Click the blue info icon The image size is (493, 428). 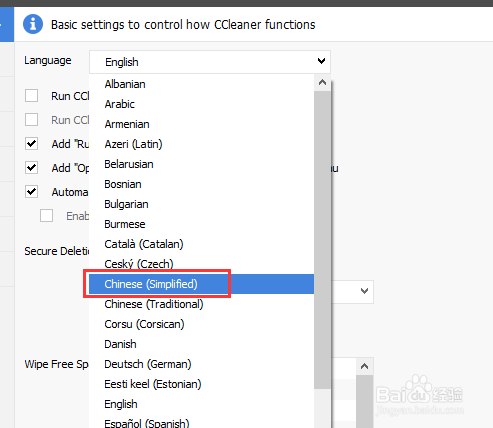33,24
